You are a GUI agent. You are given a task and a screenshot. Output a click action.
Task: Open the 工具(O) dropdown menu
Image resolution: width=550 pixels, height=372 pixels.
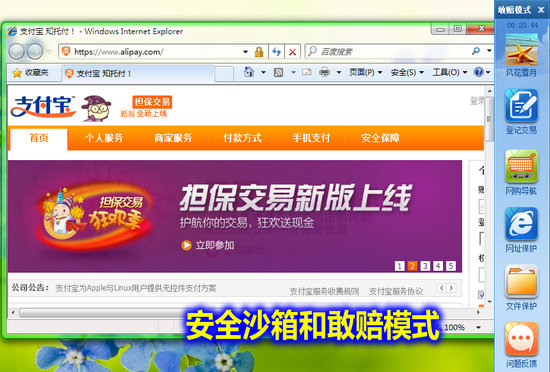coord(450,72)
